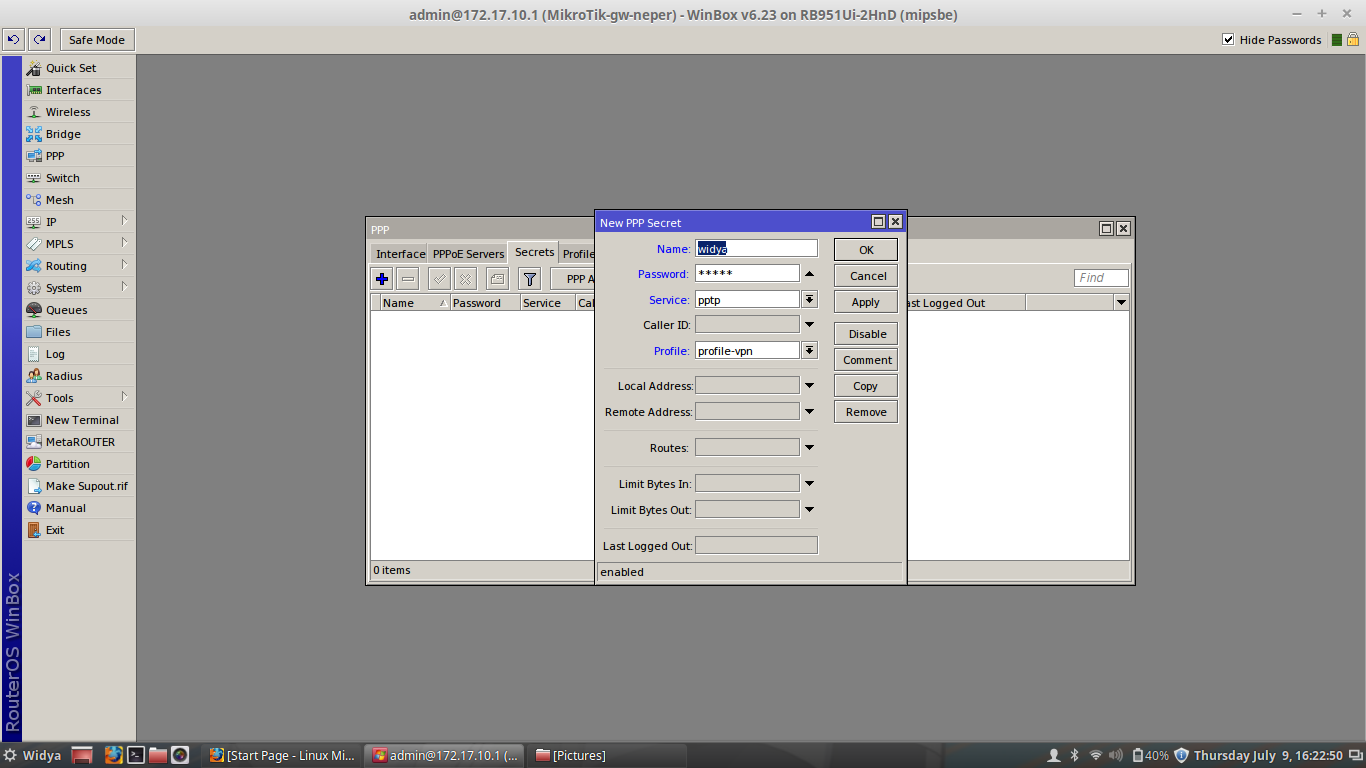
Task: Open Quick Set from the sidebar
Action: [x=70, y=68]
